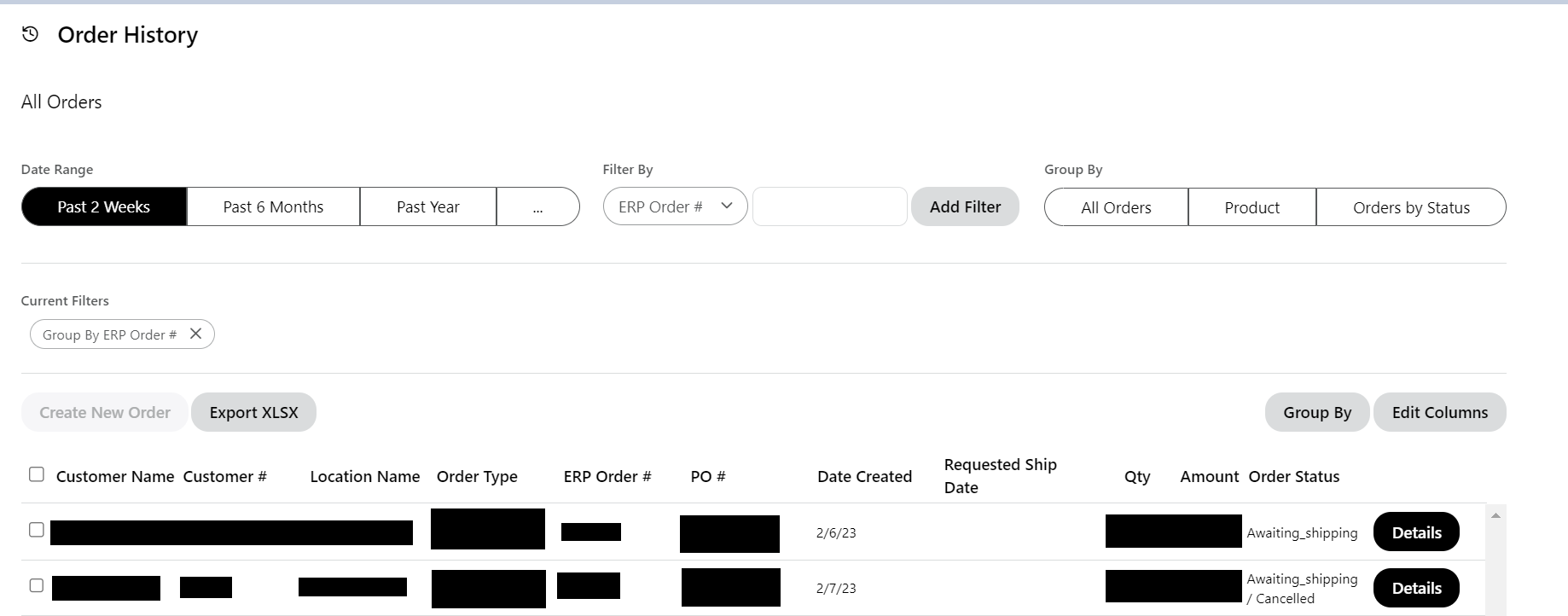Open the Group By menu above the table
The image size is (1568, 616).
tap(1317, 412)
